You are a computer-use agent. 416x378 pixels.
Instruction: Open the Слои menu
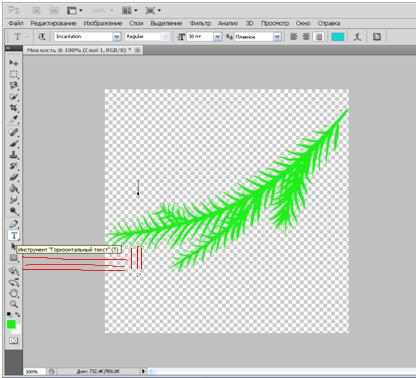(136, 23)
